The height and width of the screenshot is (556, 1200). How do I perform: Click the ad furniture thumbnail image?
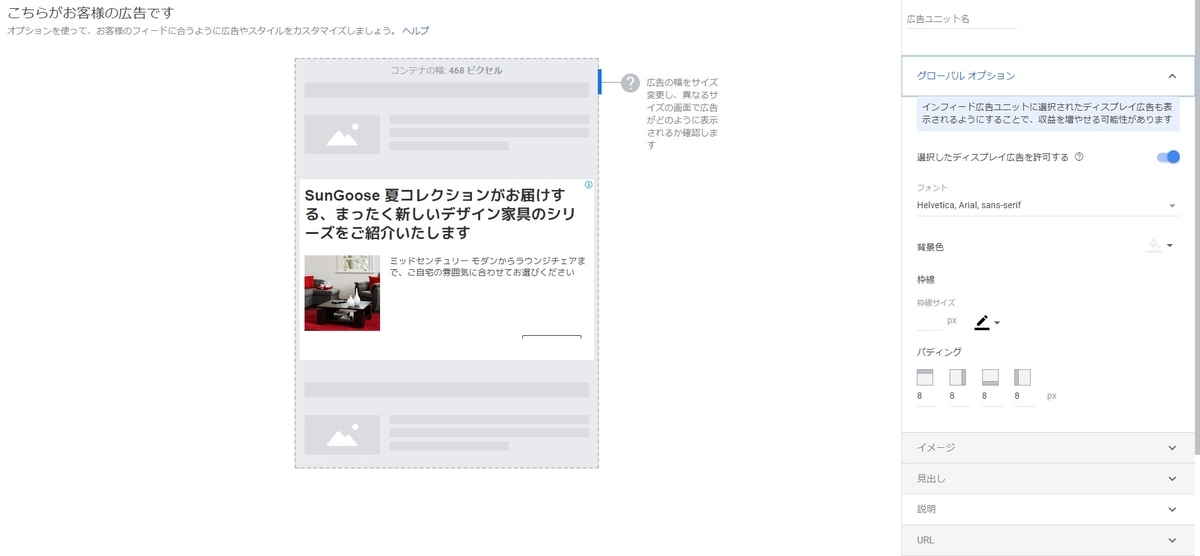pos(342,293)
